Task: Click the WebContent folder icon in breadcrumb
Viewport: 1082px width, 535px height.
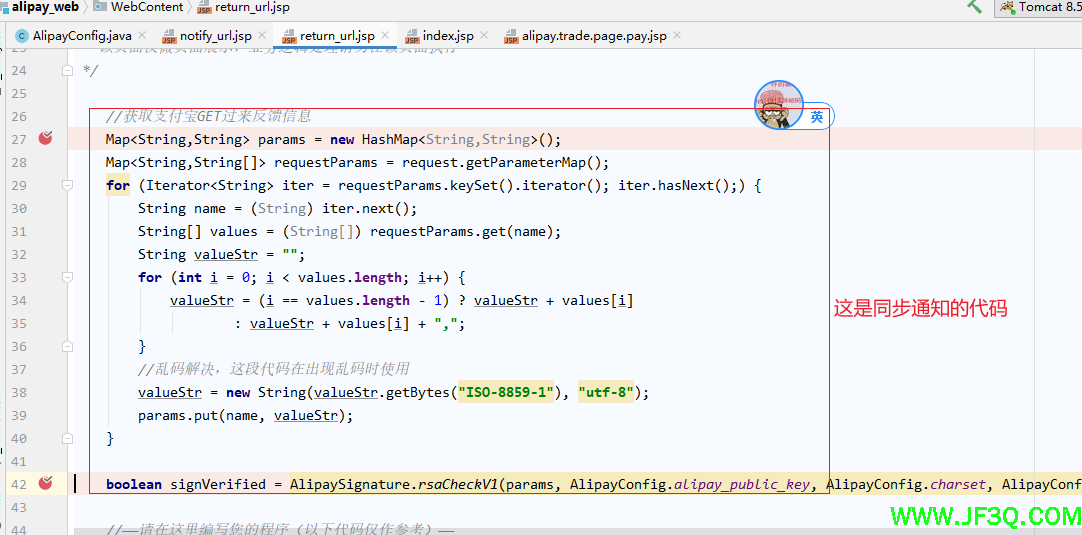Action: point(100,7)
